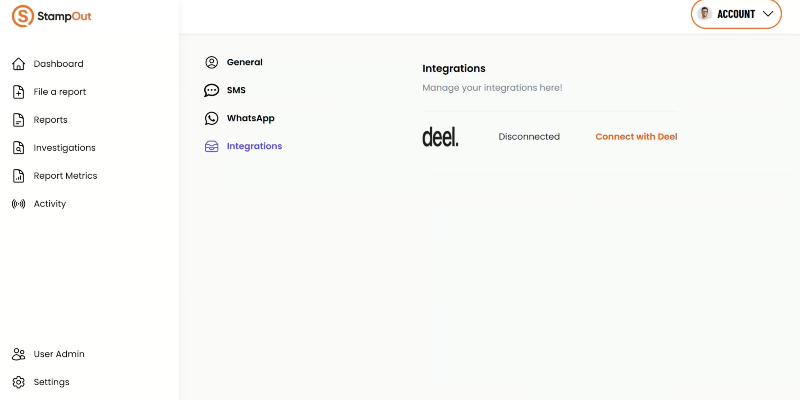The width and height of the screenshot is (800, 400).
Task: Select the Reports document icon
Action: pos(18,120)
